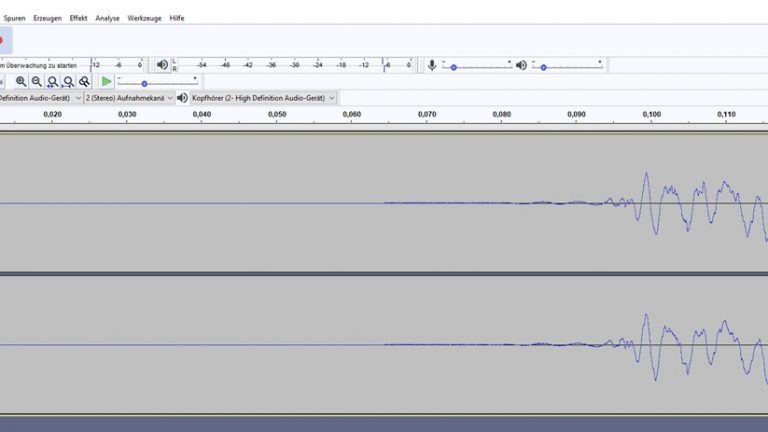The height and width of the screenshot is (432, 768).
Task: Click the recording volume slider handle
Action: pos(454,68)
